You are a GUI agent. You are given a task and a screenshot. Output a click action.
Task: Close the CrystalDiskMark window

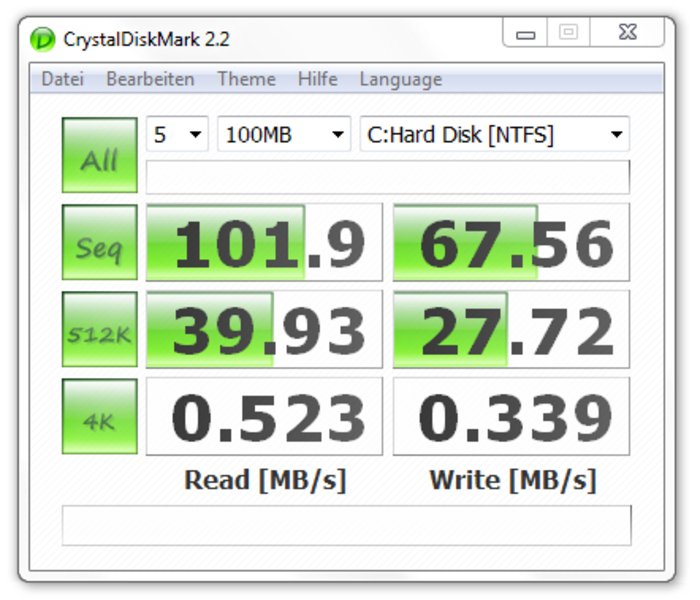[627, 32]
